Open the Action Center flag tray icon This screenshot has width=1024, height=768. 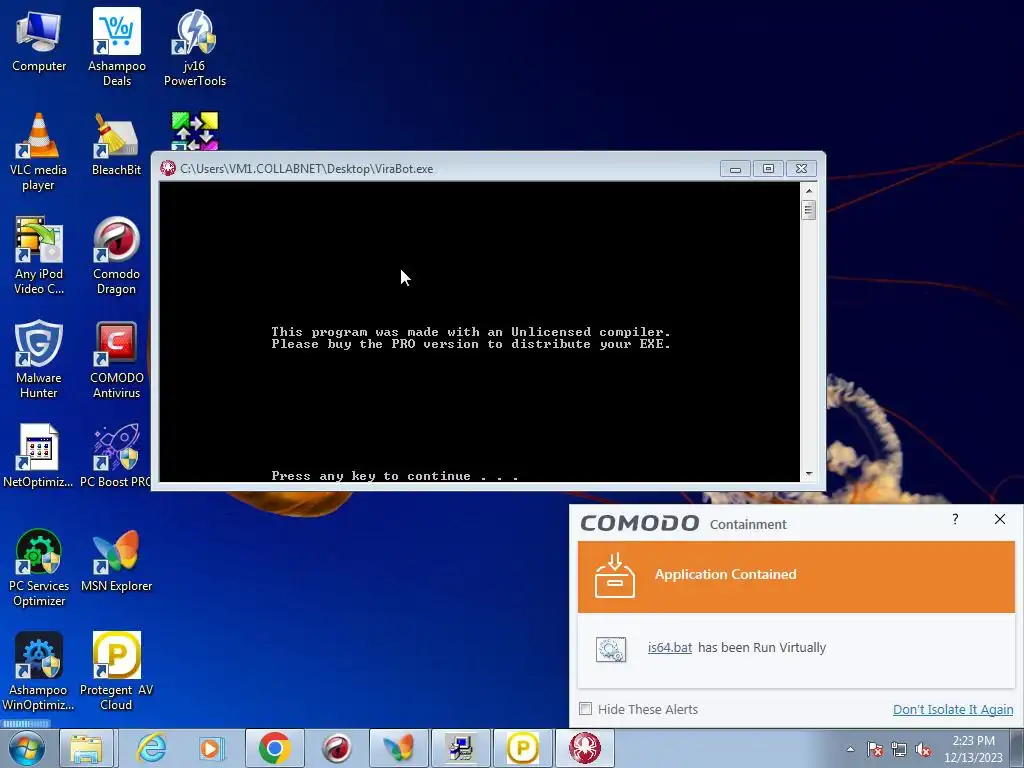tap(874, 749)
